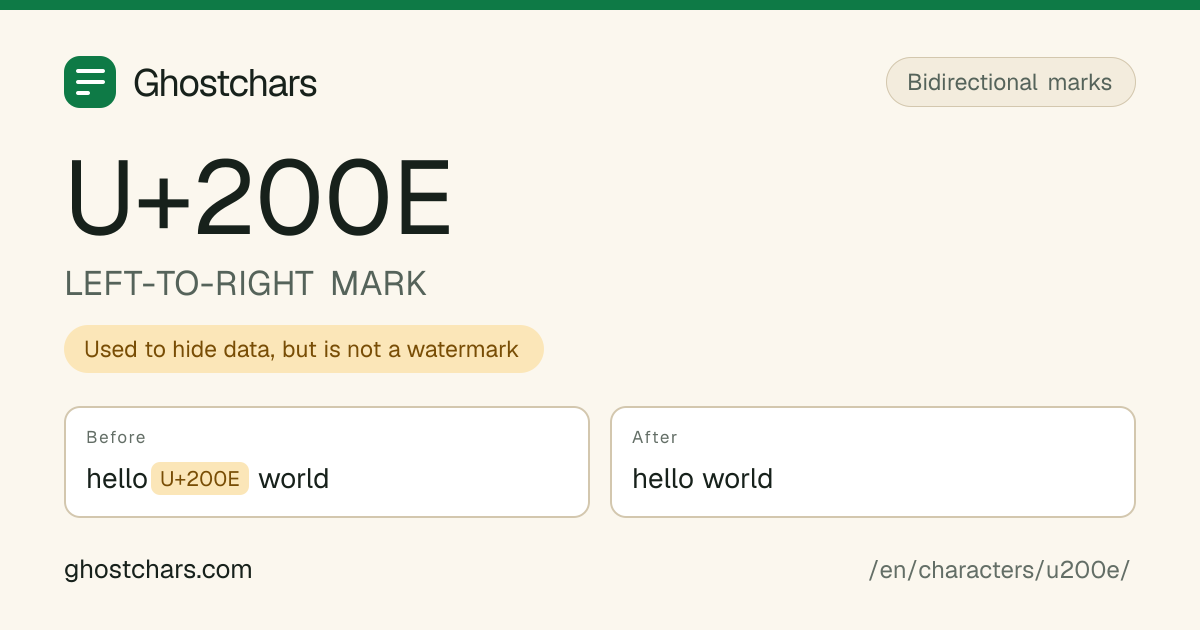Click the green Ghostchars logo icon
This screenshot has width=1200, height=630.
pyautogui.click(x=90, y=82)
